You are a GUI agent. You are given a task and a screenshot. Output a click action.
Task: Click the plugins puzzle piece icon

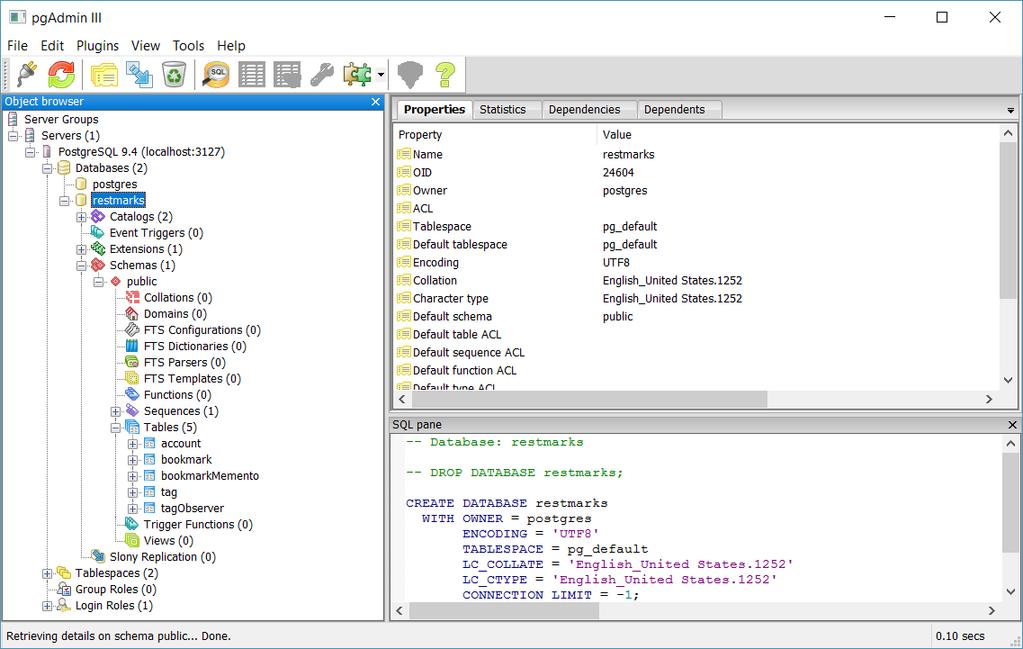[x=358, y=74]
